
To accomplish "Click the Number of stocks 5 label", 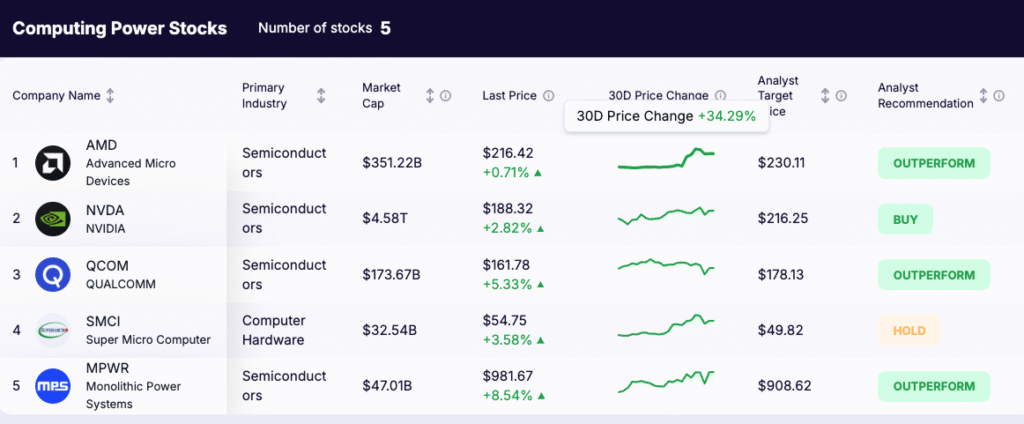I will (x=324, y=28).
